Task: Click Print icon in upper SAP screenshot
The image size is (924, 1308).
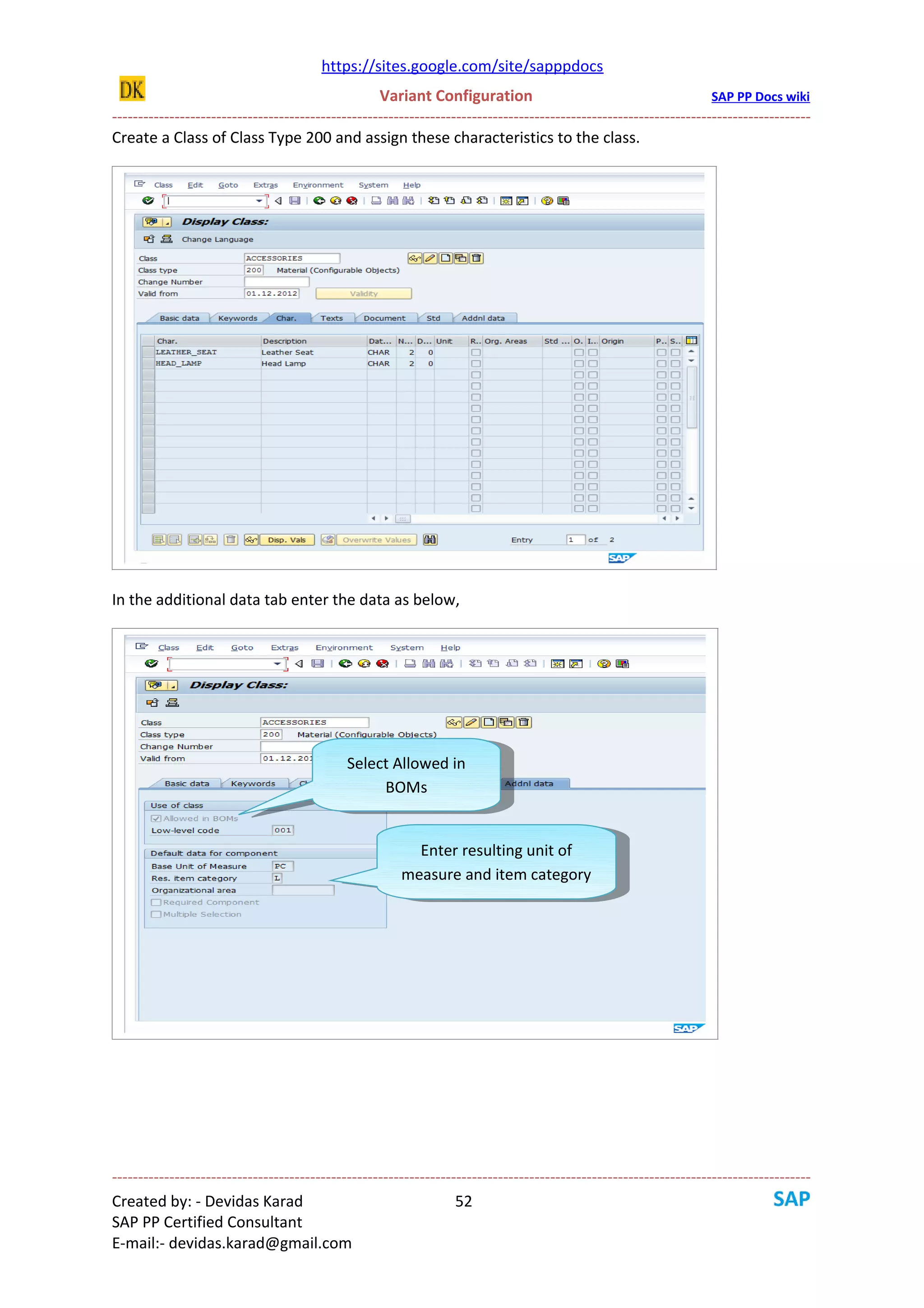Action: [376, 200]
